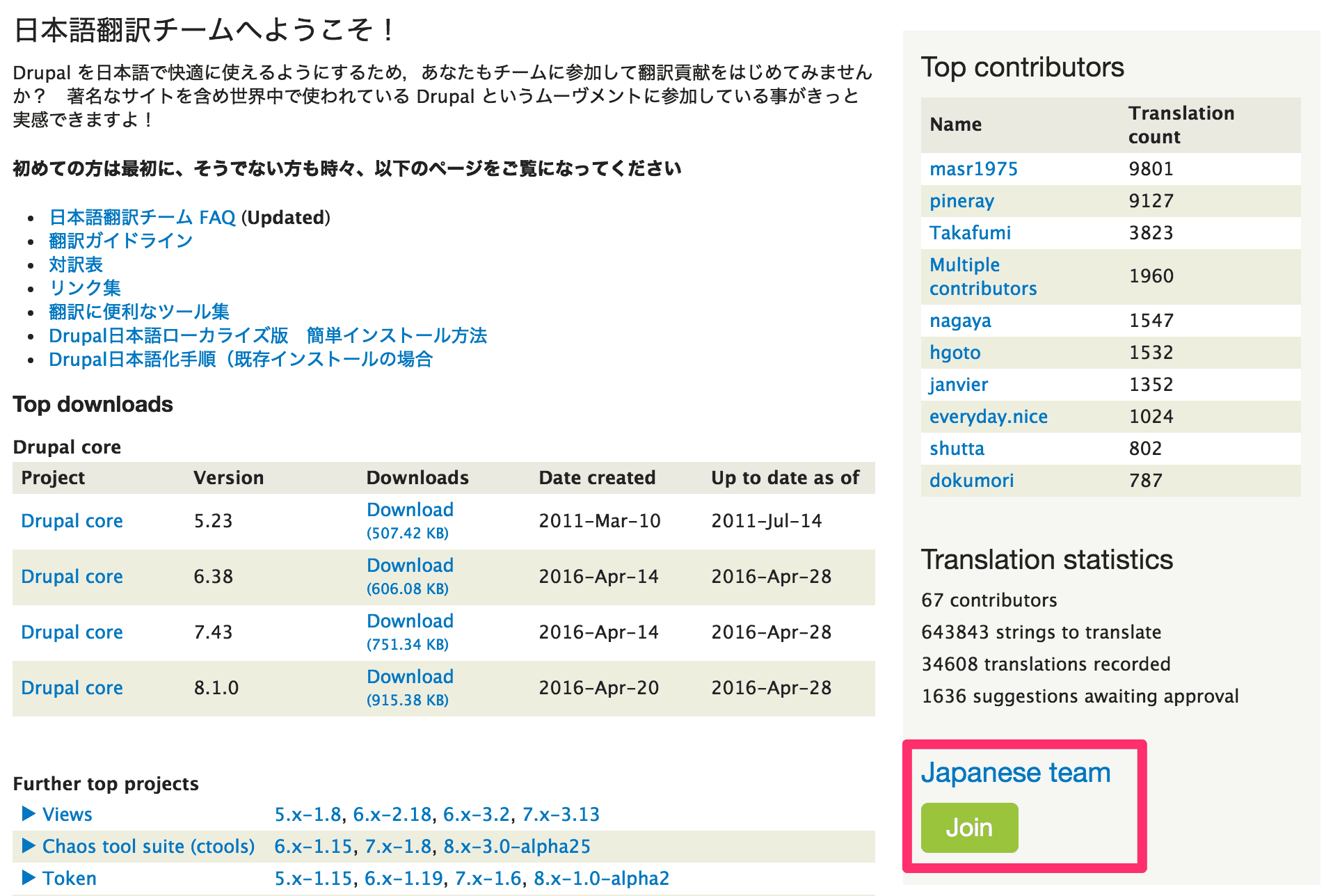Open contributor masr1975 profile
Screen dimensions: 1333x896
point(973,168)
